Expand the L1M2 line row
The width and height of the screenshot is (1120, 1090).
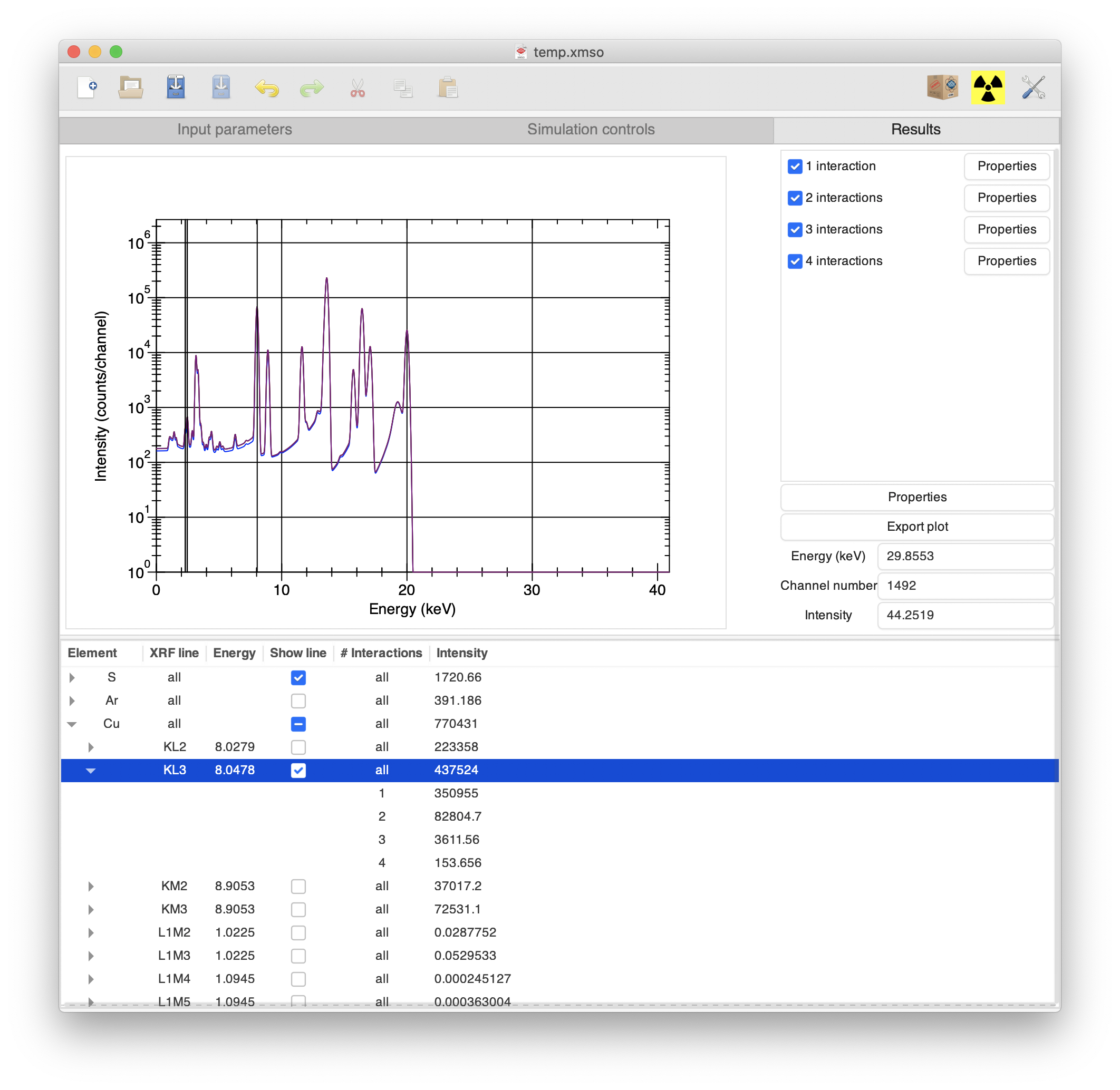coord(91,932)
